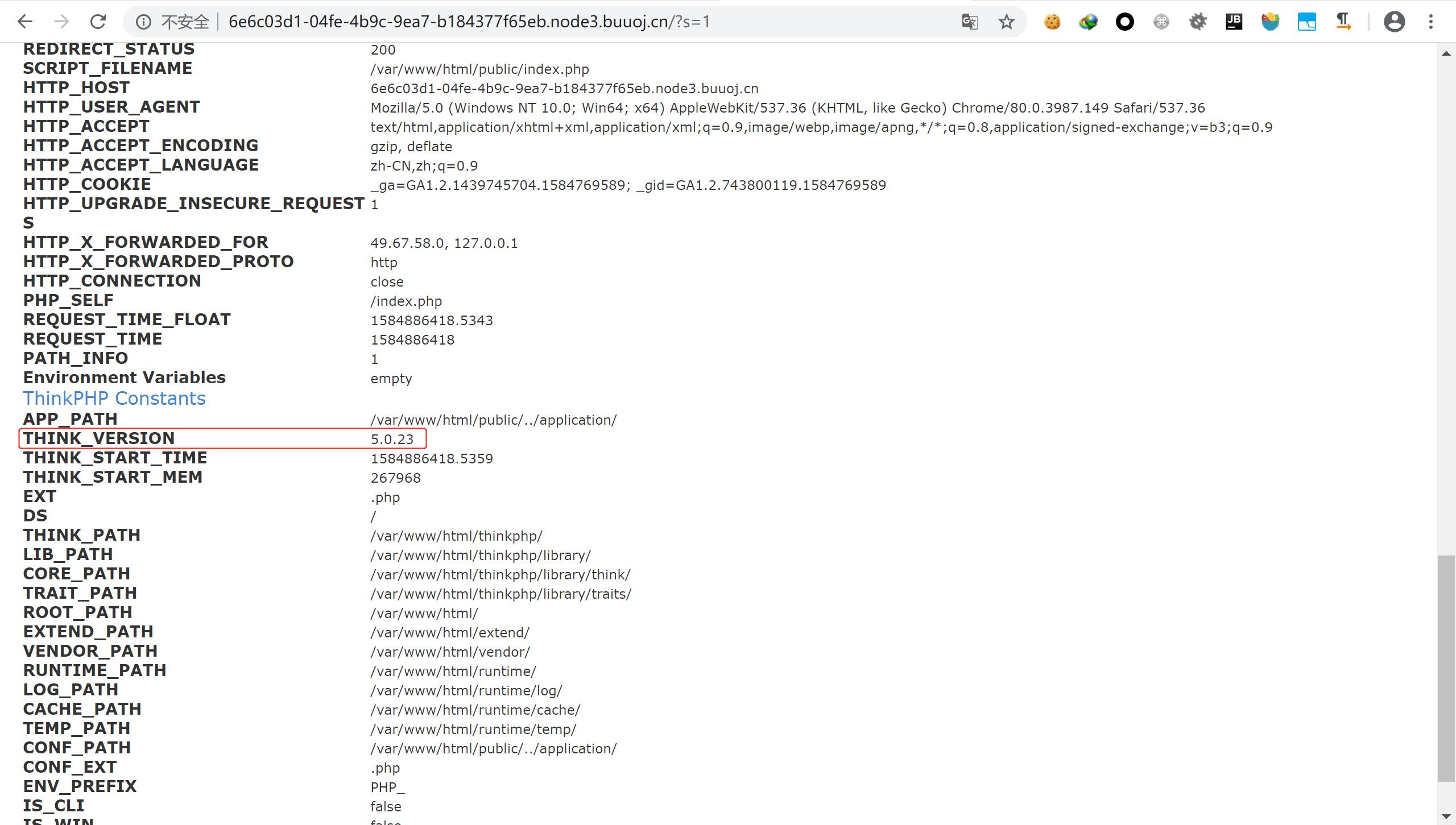Click the X_FORWARDED_FOR IP value
The image size is (1456, 825).
444,243
